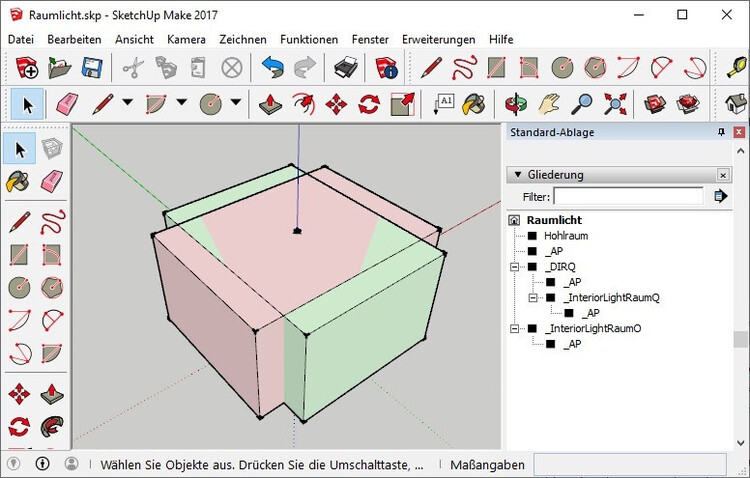This screenshot has height=478, width=750.
Task: Click the sign-in user status icon
Action: coord(72,463)
